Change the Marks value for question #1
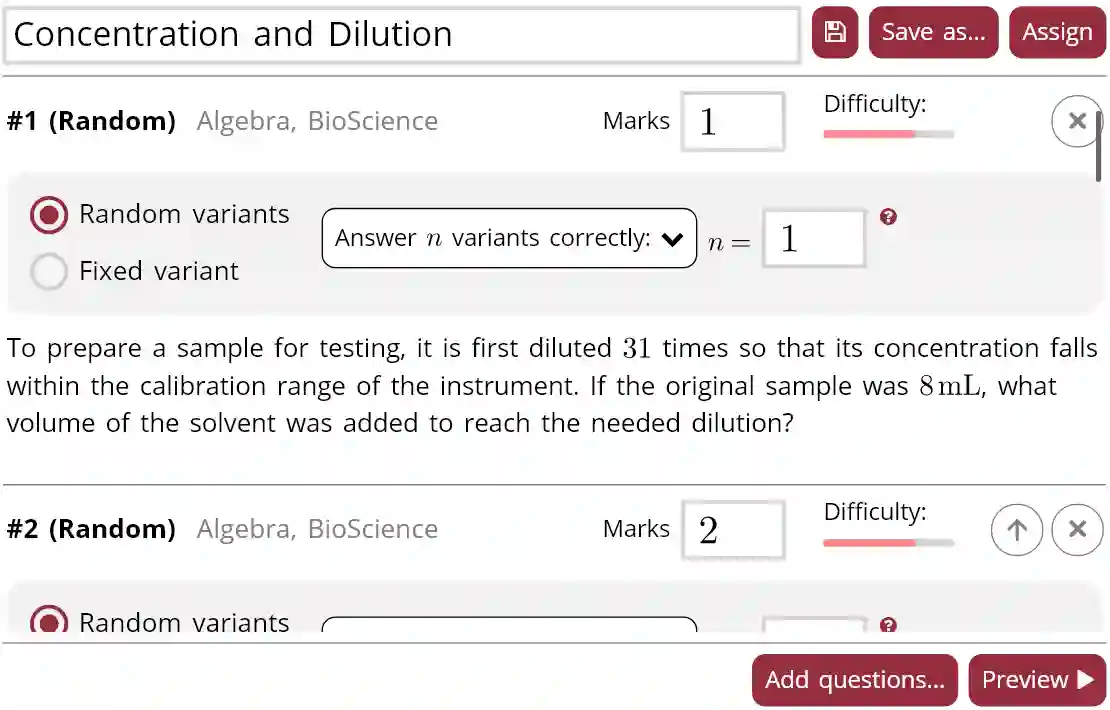The image size is (1110, 710). click(733, 121)
